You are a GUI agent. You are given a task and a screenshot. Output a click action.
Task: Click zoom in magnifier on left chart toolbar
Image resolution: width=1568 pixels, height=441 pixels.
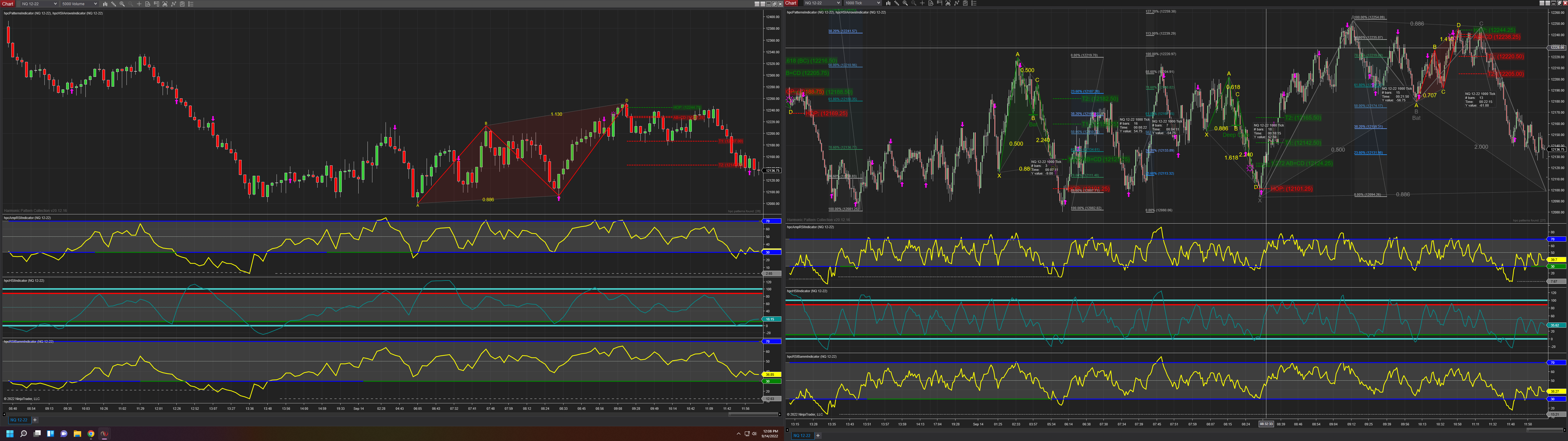point(123,4)
